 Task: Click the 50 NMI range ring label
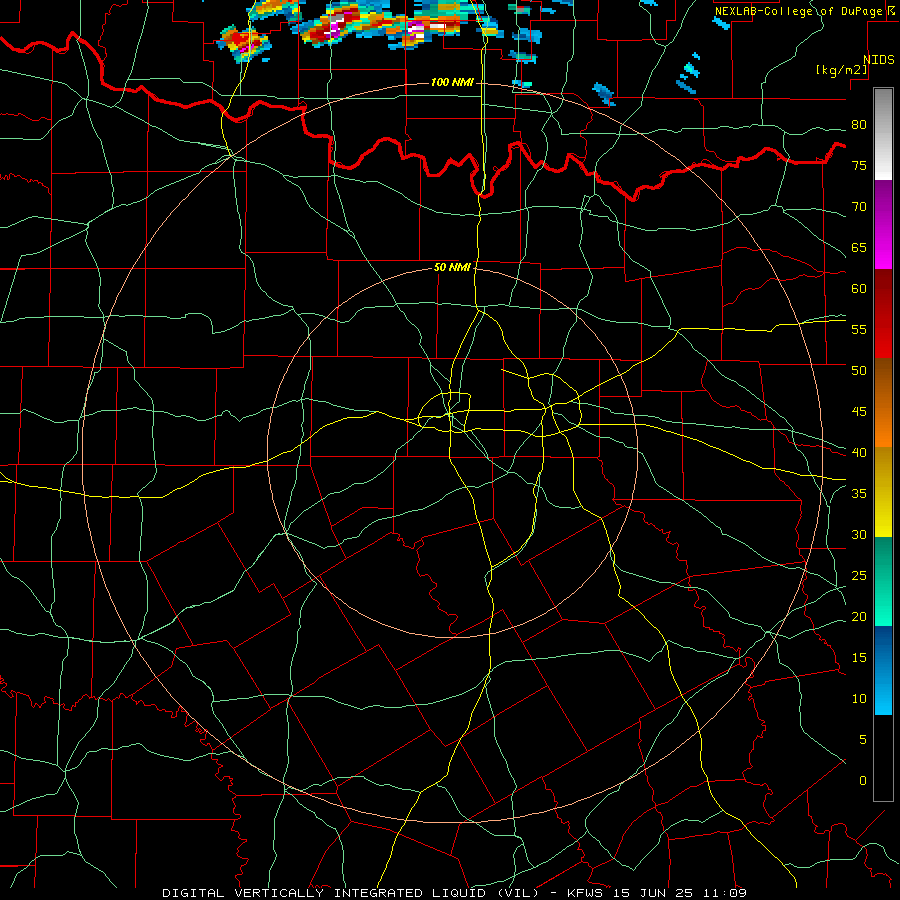click(452, 267)
